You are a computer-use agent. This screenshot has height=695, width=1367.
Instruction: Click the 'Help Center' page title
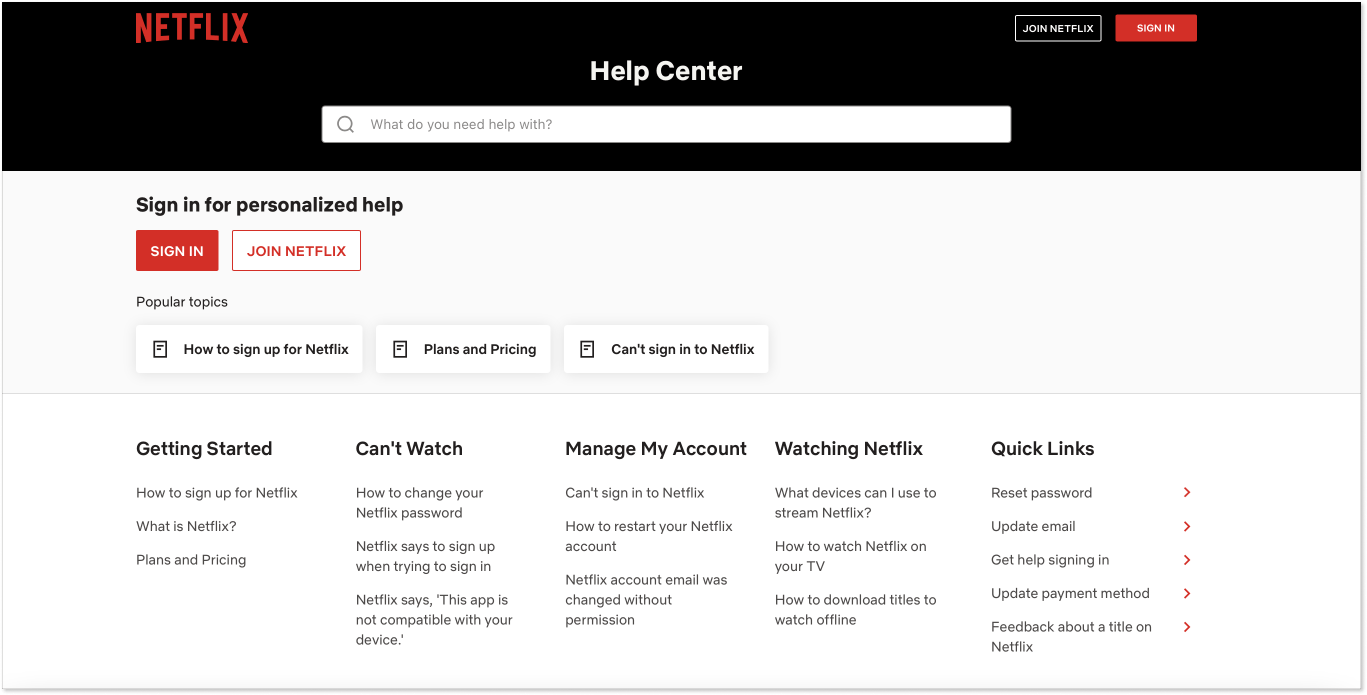coord(666,71)
